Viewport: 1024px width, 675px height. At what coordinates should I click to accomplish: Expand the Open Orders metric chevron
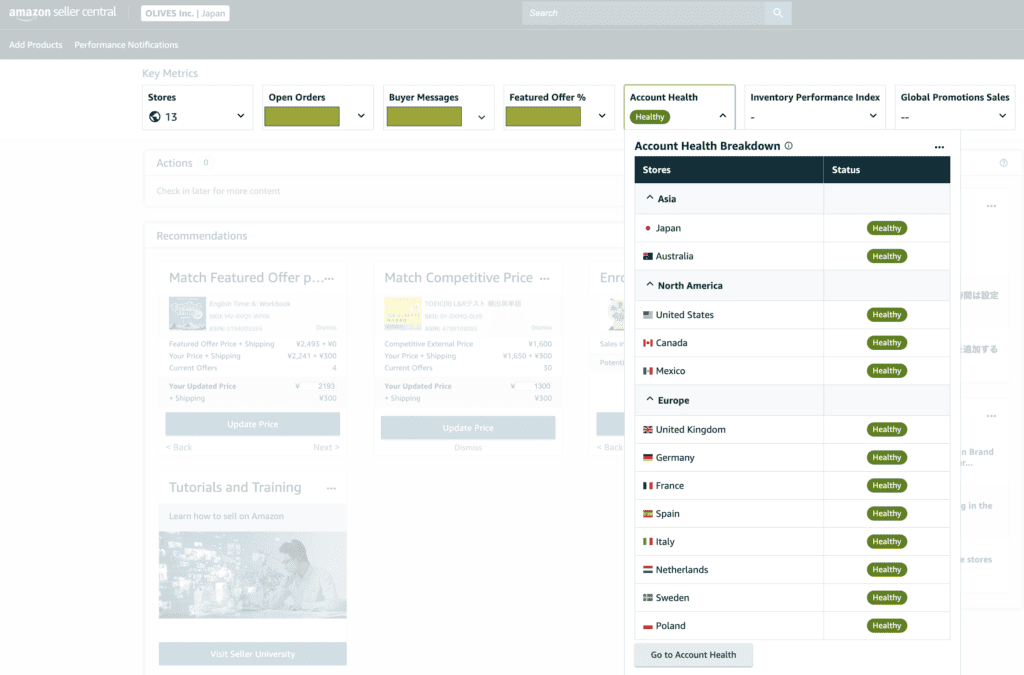click(x=361, y=116)
